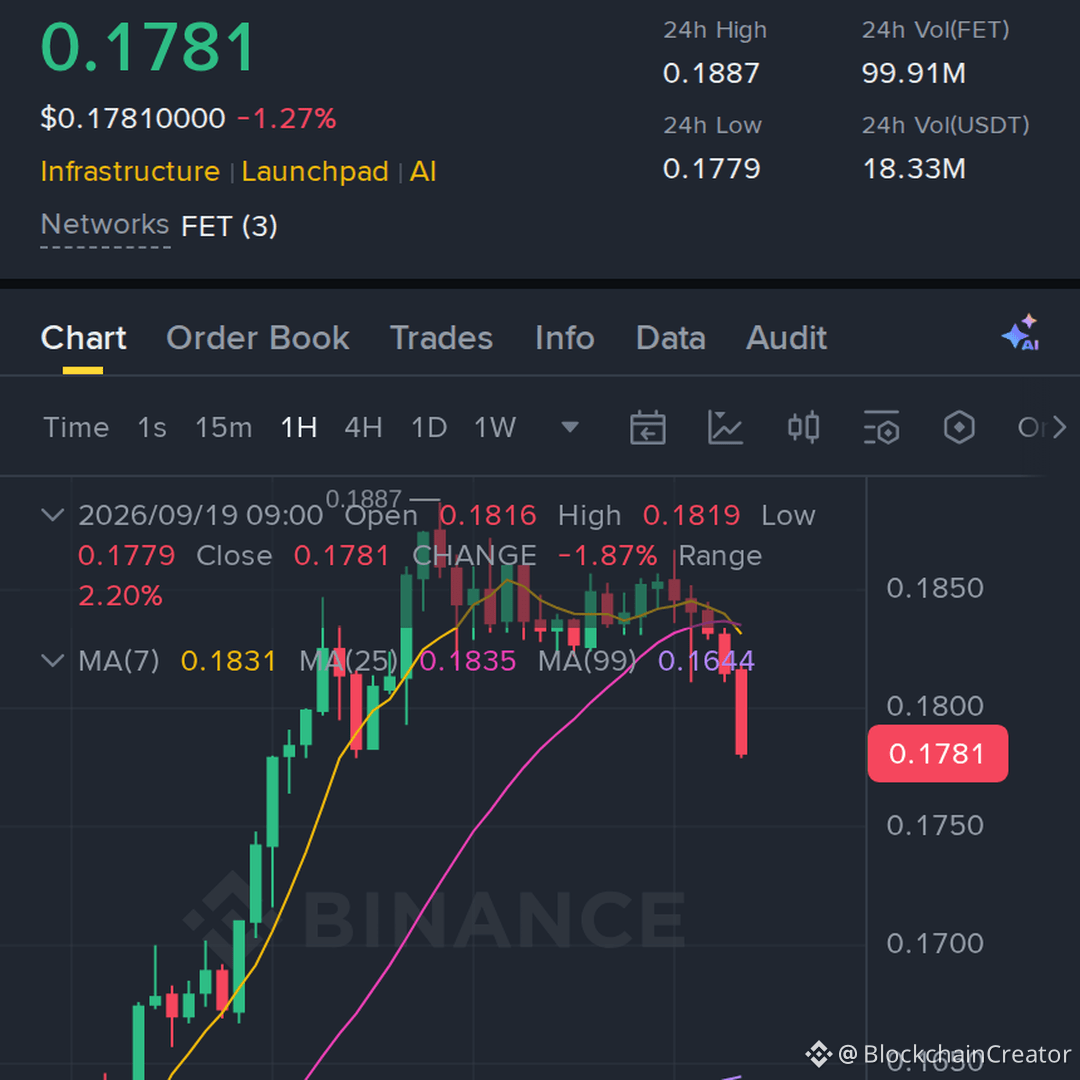The image size is (1080, 1080).
Task: Open the Infrastructure category link
Action: pos(130,172)
